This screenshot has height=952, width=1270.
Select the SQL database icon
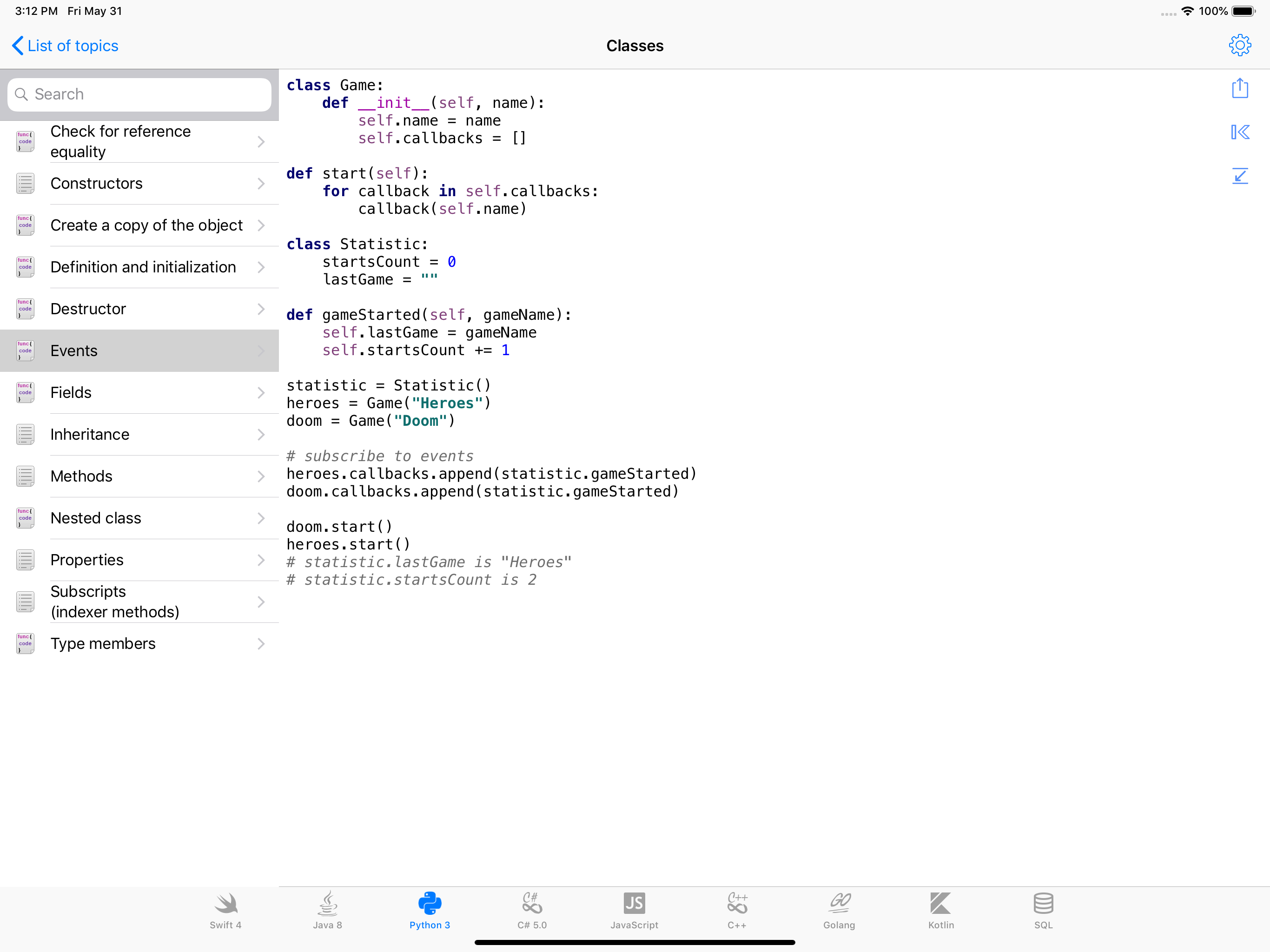point(1043,910)
